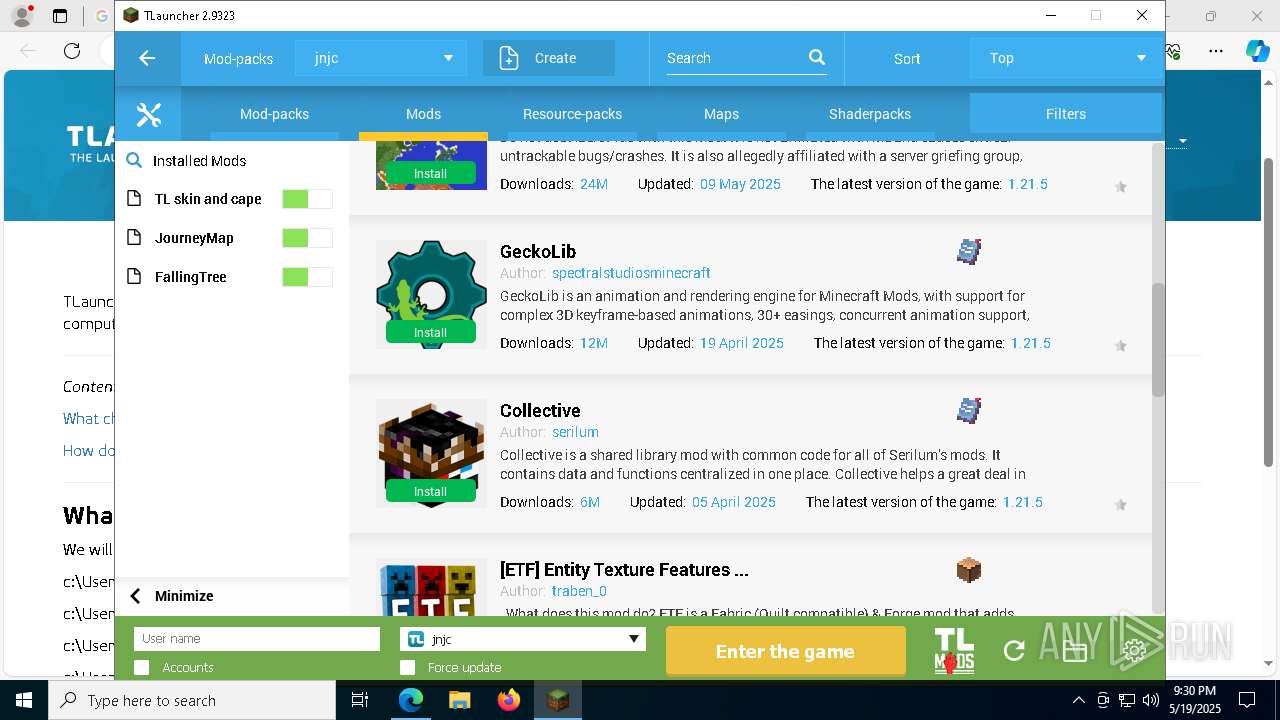Screen dimensions: 1280x720
Task: Switch to the Maps tab
Action: point(721,114)
